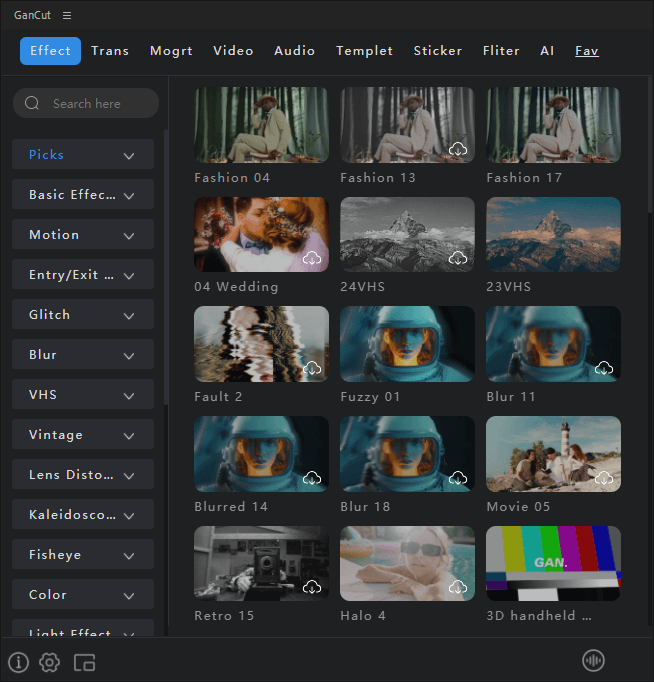Image resolution: width=654 pixels, height=682 pixels.
Task: Switch to the Trans tab
Action: click(x=110, y=51)
